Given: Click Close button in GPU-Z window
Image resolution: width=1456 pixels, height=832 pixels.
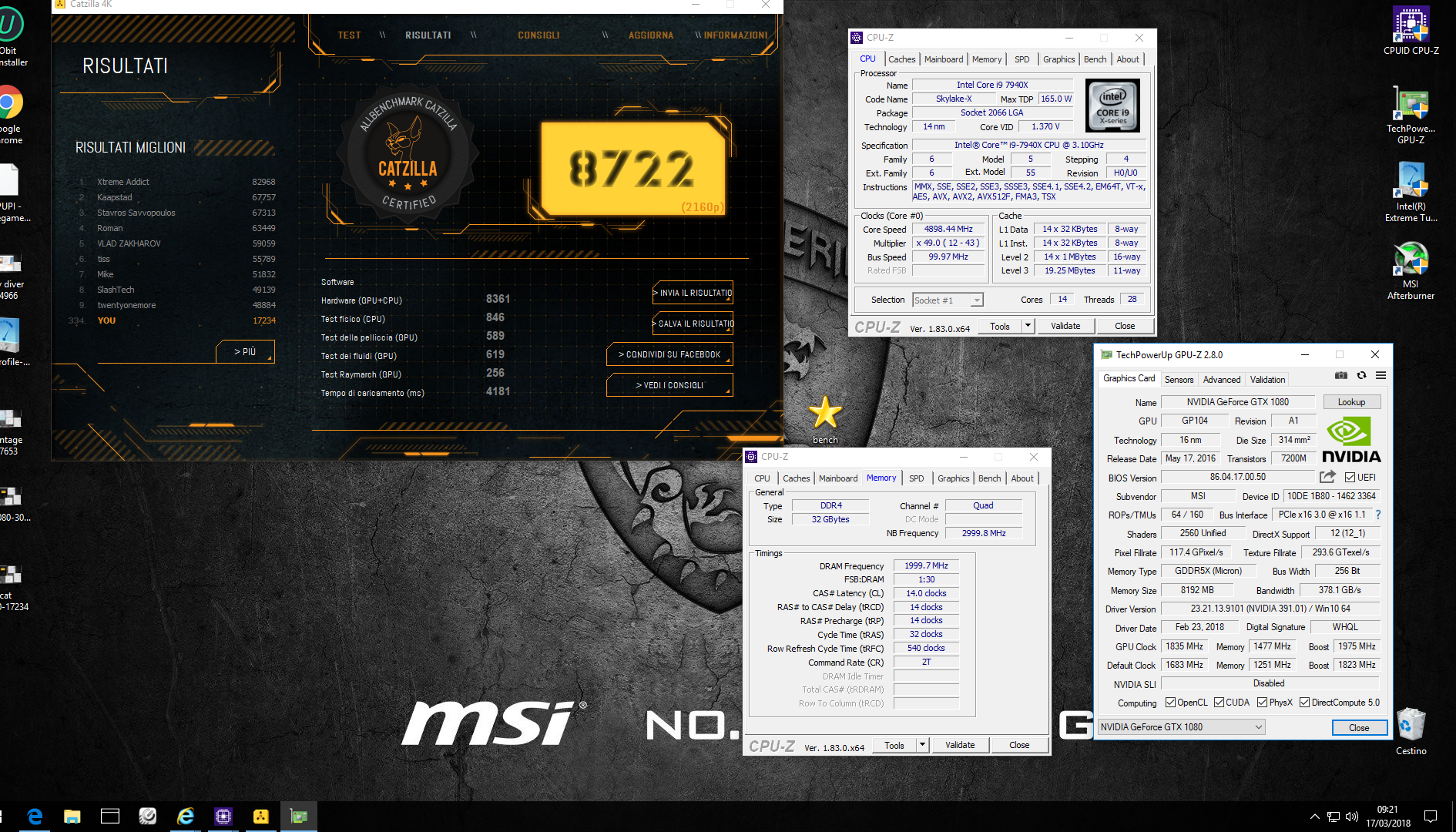Looking at the screenshot, I should 1359,727.
